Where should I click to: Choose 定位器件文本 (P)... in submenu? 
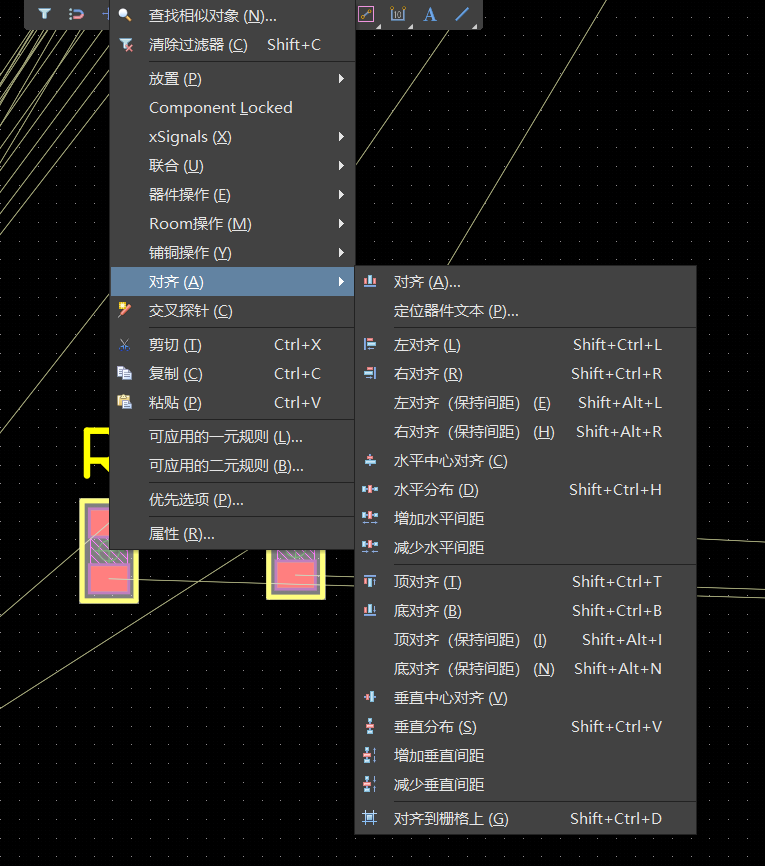525,311
